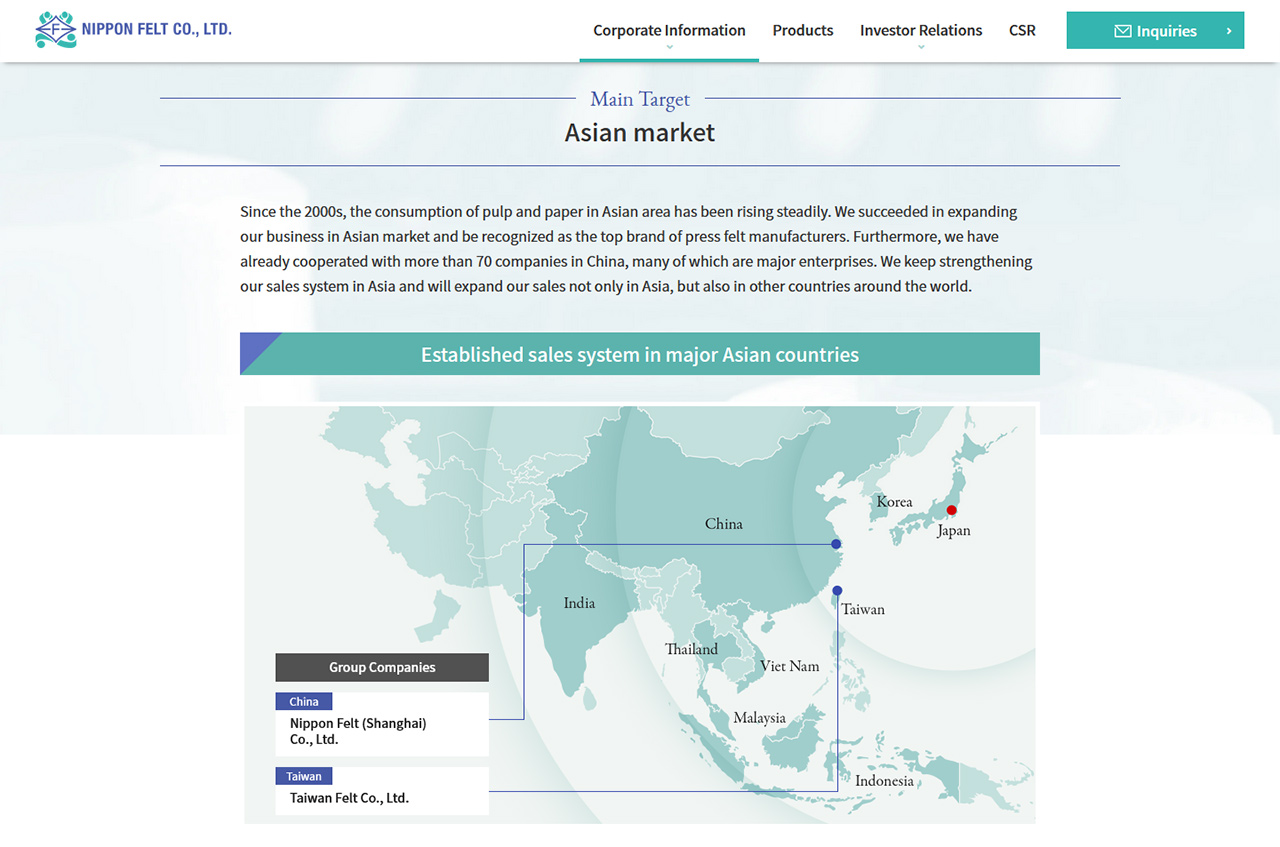Screen dimensions: 1280x847
Task: Open the Corporate Information menu
Action: click(669, 31)
